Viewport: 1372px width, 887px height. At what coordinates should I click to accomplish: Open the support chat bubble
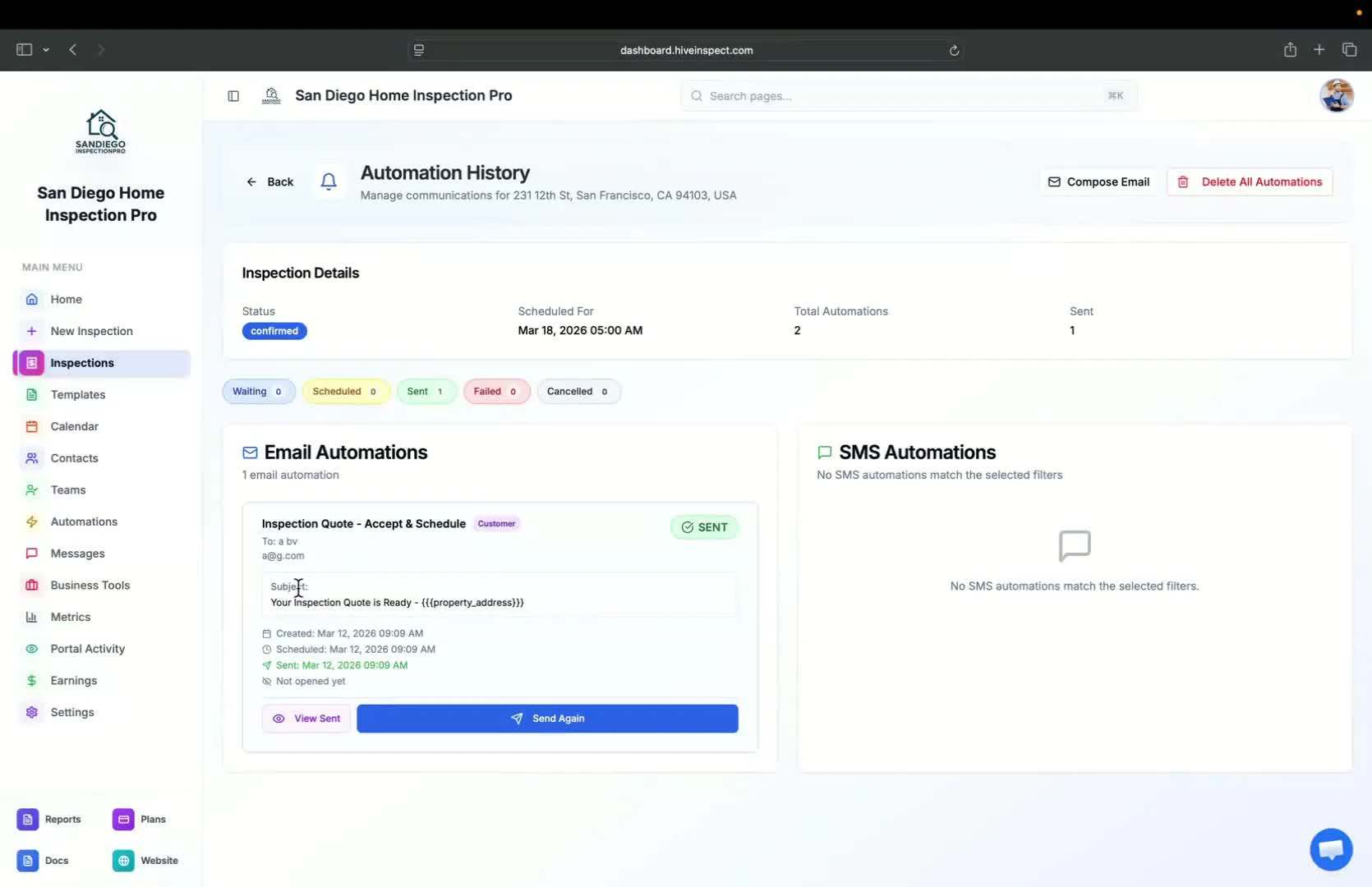click(1330, 849)
